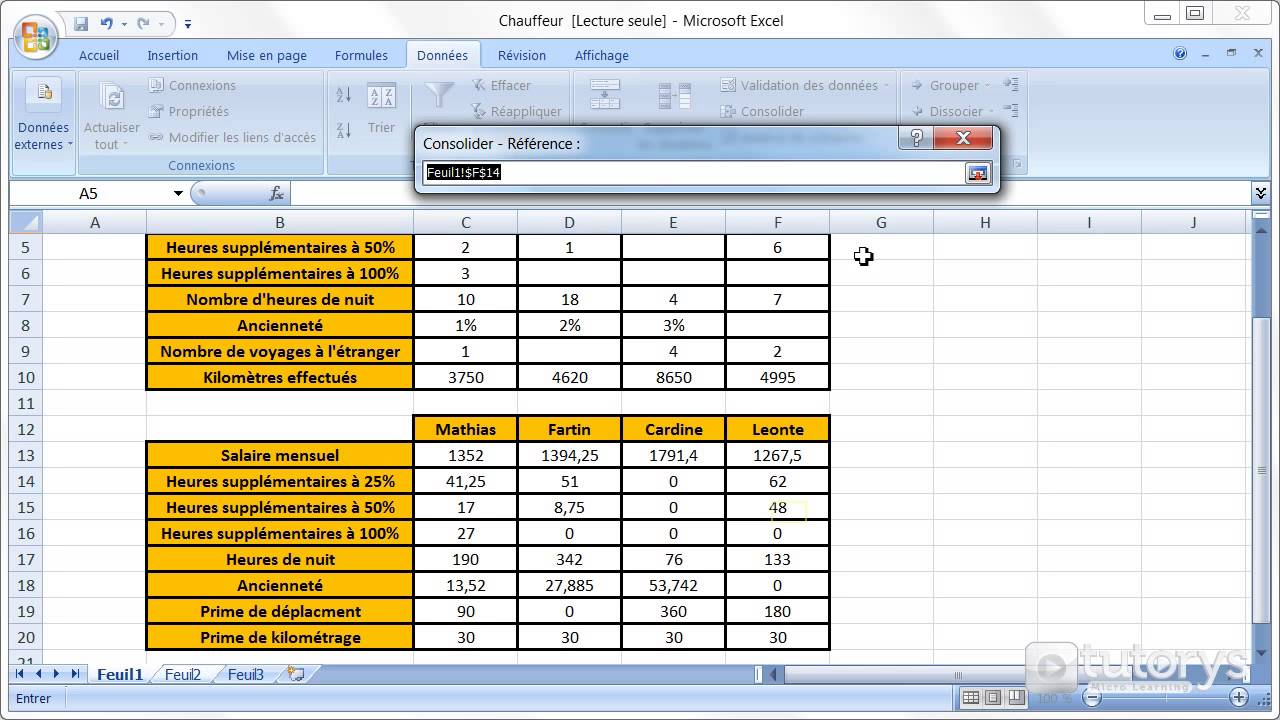Open the Customize Quick Access Toolbar arrow
Image resolution: width=1280 pixels, height=720 pixels.
coord(188,23)
